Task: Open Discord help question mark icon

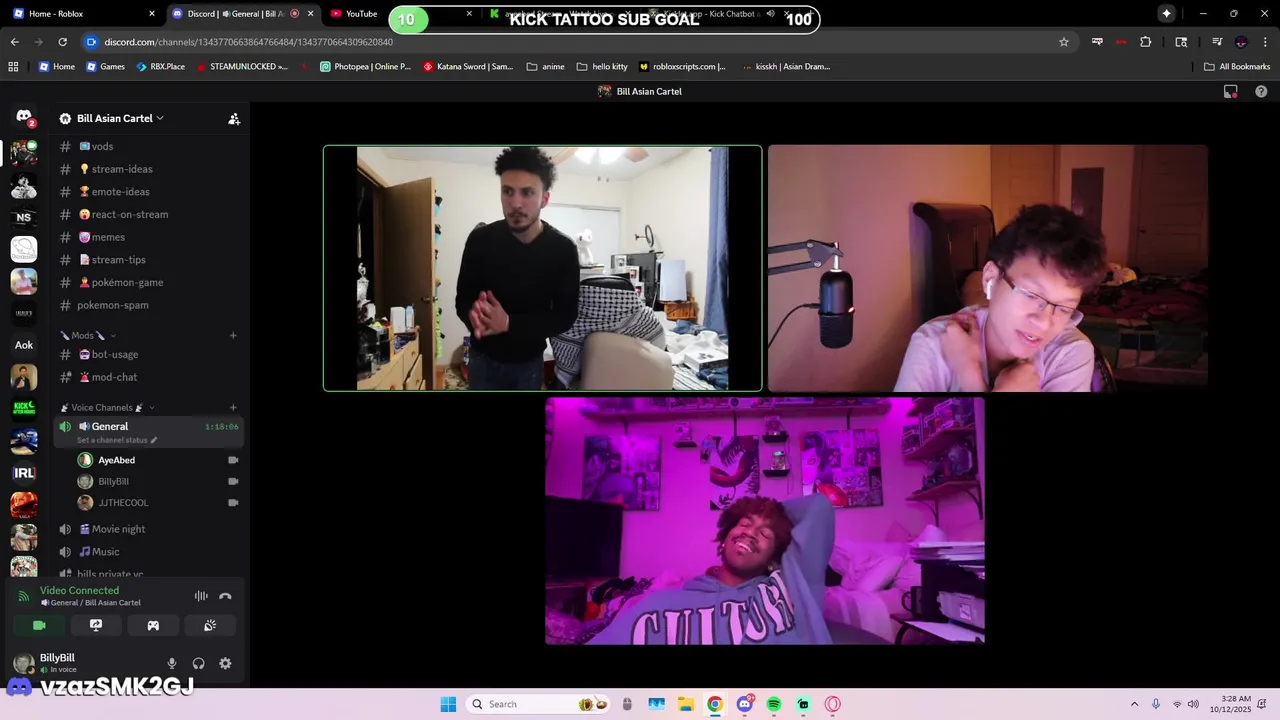Action: 1261,91
